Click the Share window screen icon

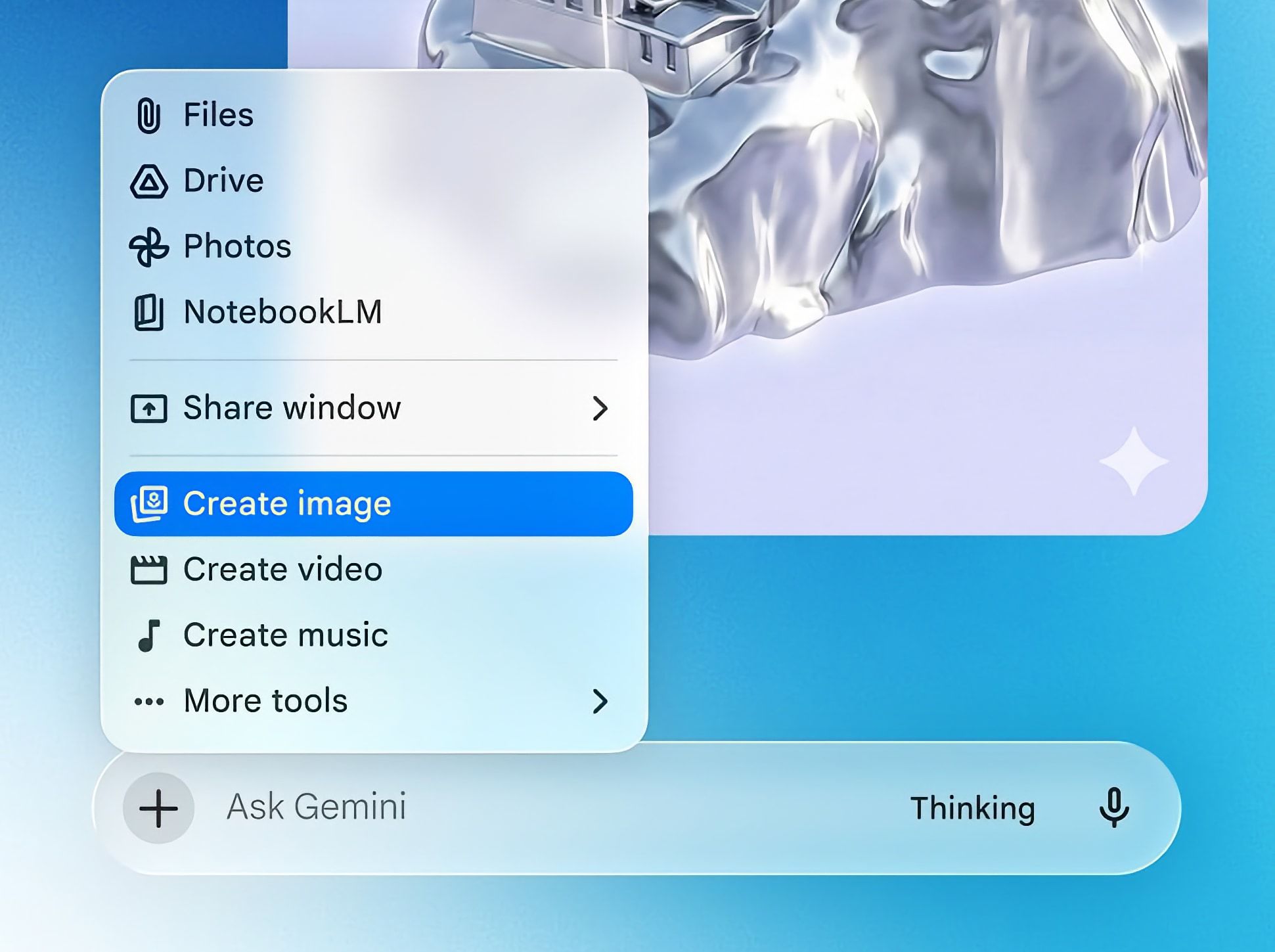click(149, 408)
